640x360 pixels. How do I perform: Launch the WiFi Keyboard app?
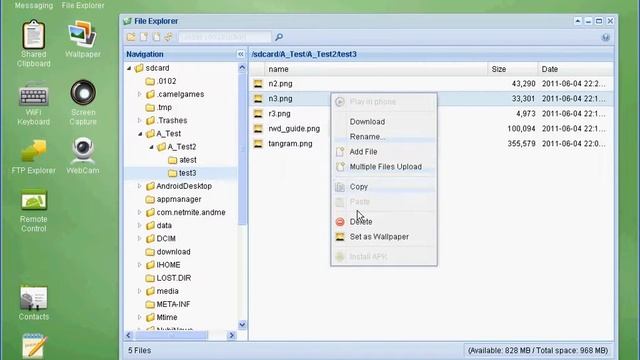coord(33,103)
